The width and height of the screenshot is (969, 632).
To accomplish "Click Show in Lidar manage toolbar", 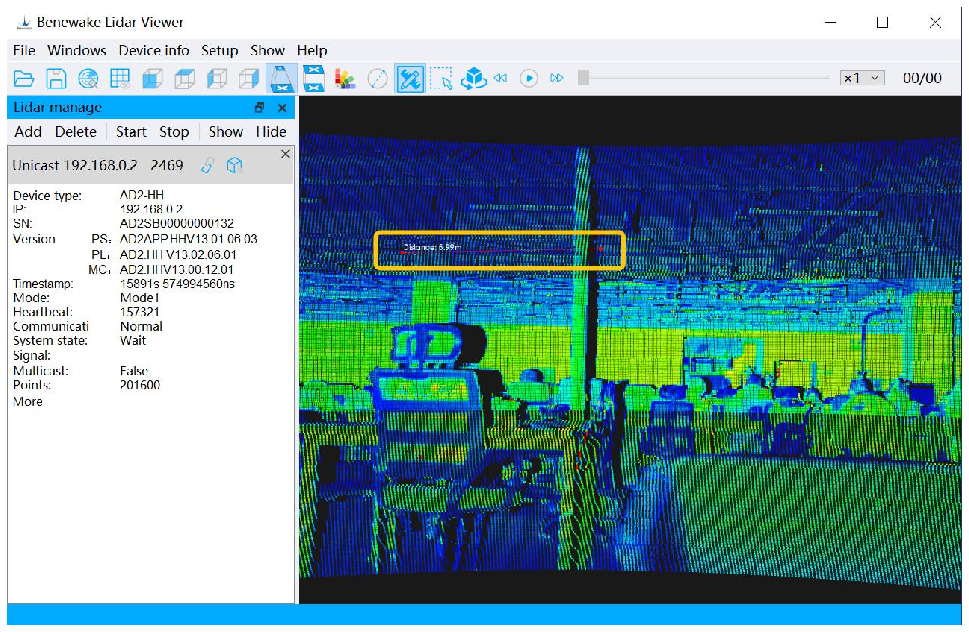I will pyautogui.click(x=226, y=132).
